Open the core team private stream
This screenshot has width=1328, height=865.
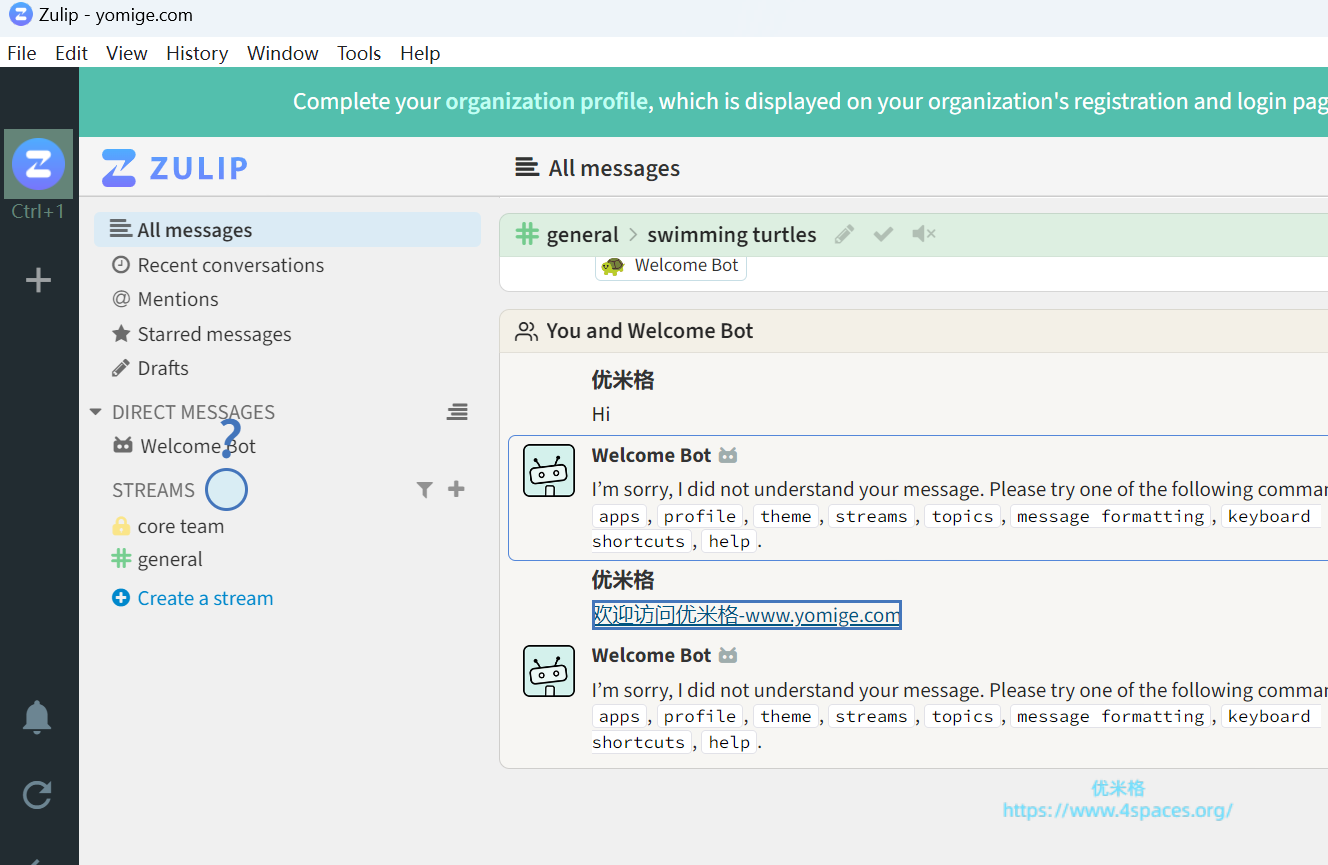click(180, 526)
